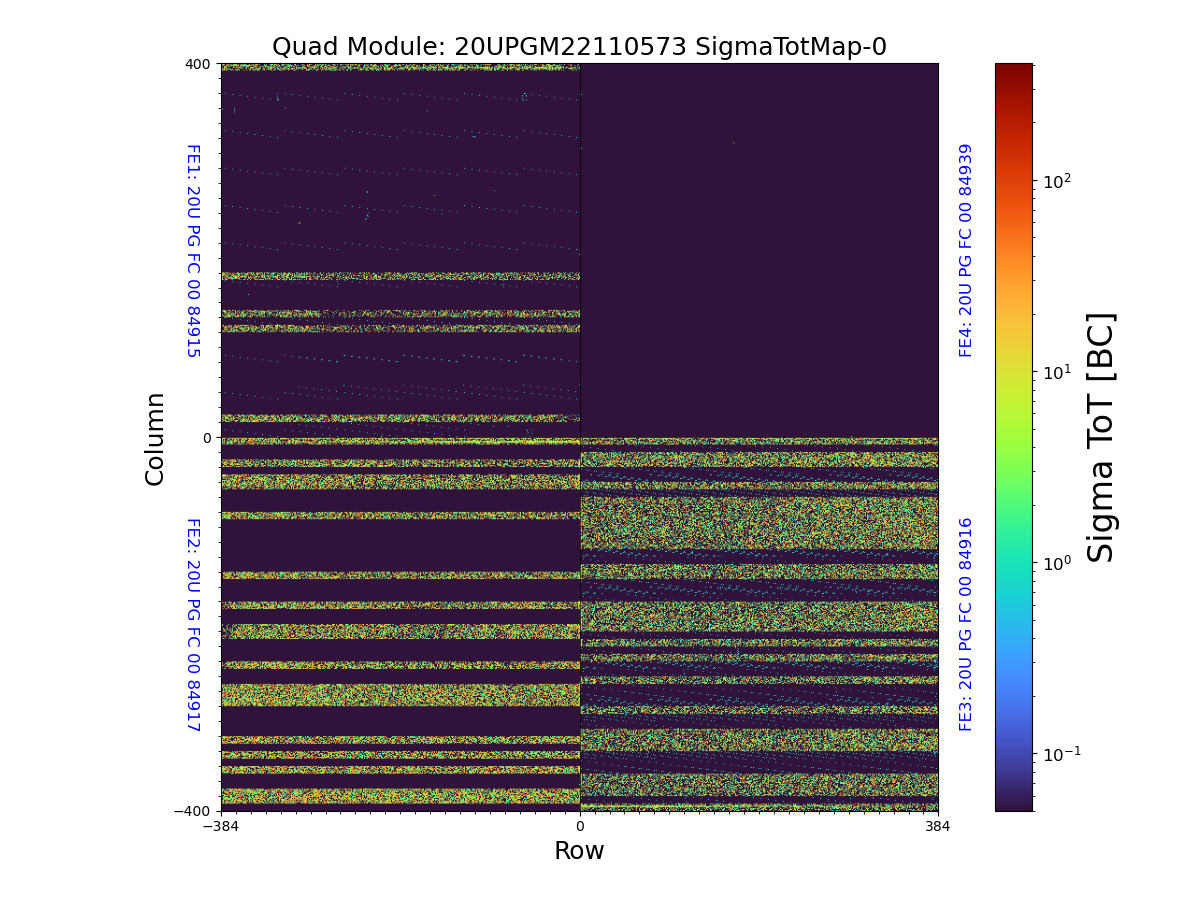1200x900 pixels.
Task: Click the −384 tick on the Row axis
Action: pos(221,827)
